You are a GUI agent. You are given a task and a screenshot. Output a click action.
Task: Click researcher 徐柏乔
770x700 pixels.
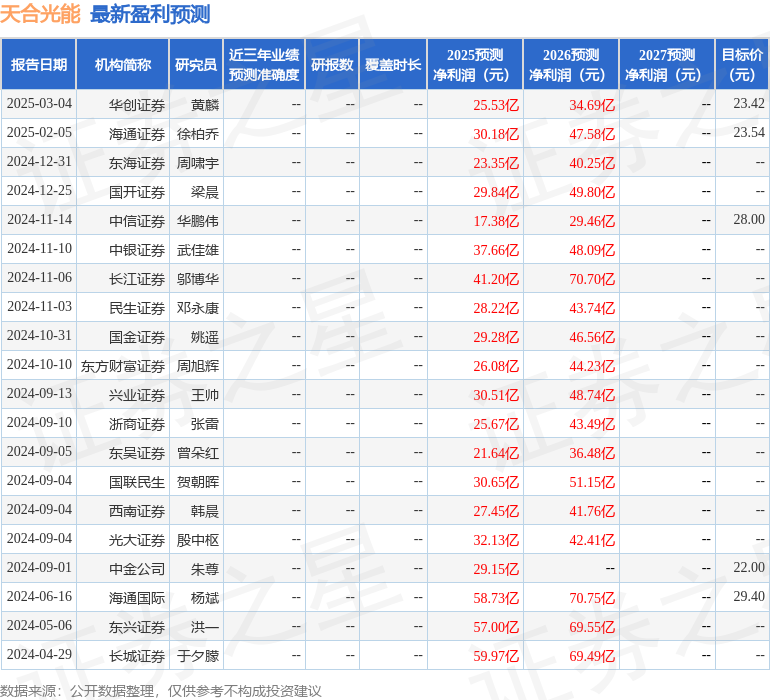(x=198, y=134)
